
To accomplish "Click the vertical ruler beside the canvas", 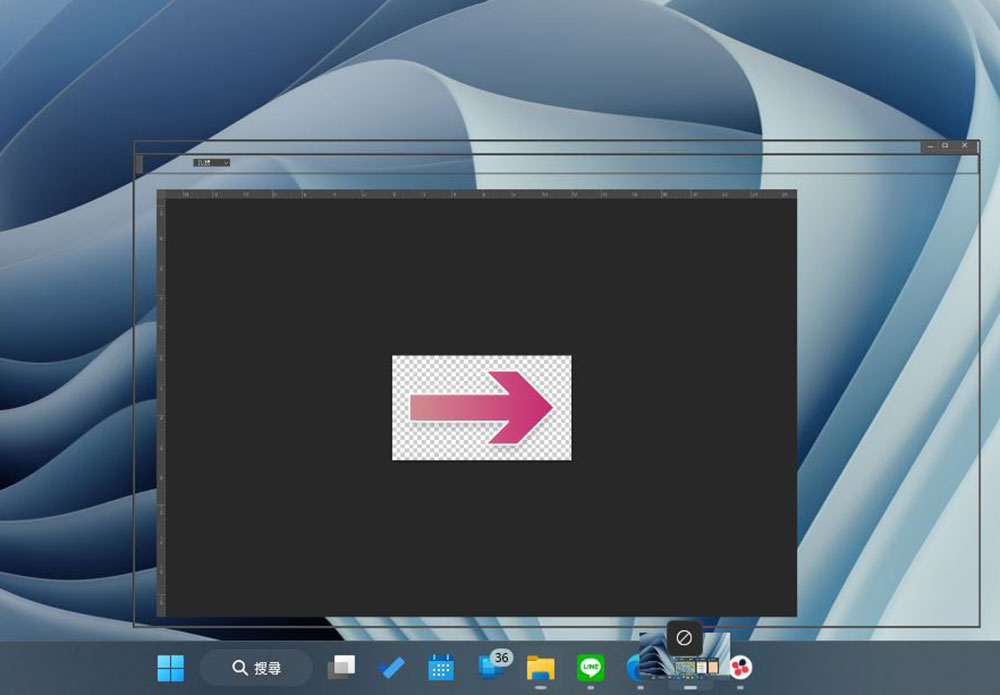I will coord(161,407).
